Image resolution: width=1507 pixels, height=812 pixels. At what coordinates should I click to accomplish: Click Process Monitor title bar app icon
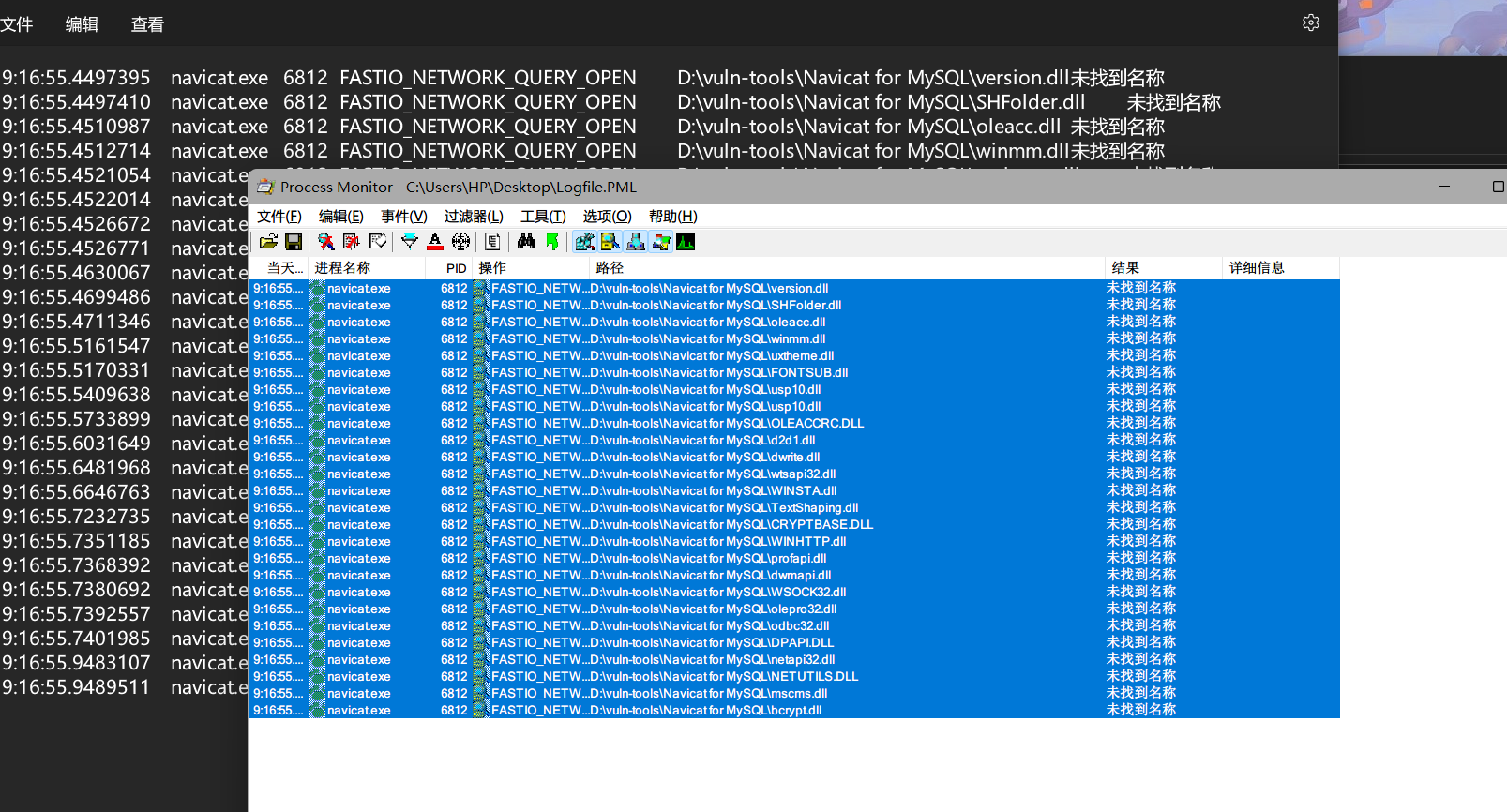[x=265, y=187]
